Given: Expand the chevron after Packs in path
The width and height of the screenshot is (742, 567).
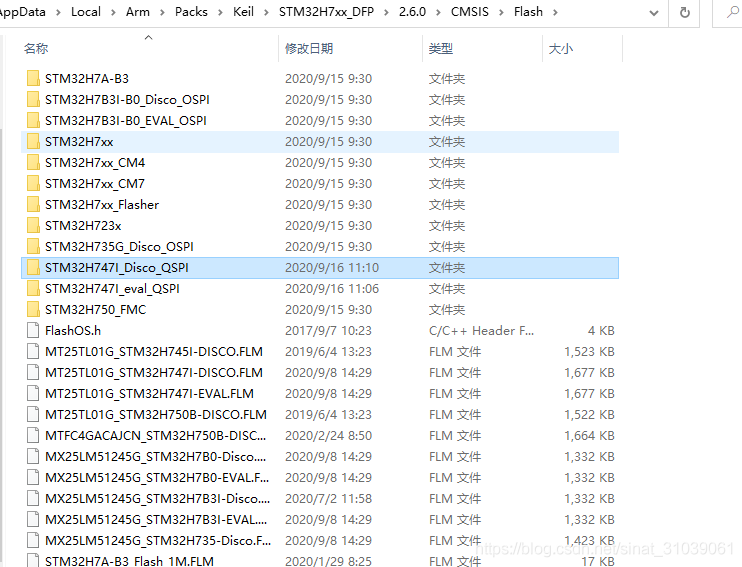Looking at the screenshot, I should (x=220, y=12).
